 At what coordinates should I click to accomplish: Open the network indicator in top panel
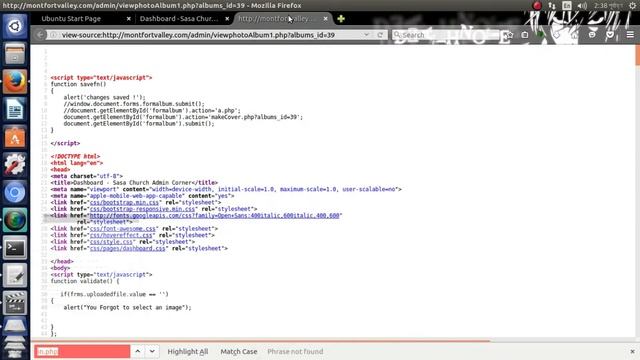552,5
